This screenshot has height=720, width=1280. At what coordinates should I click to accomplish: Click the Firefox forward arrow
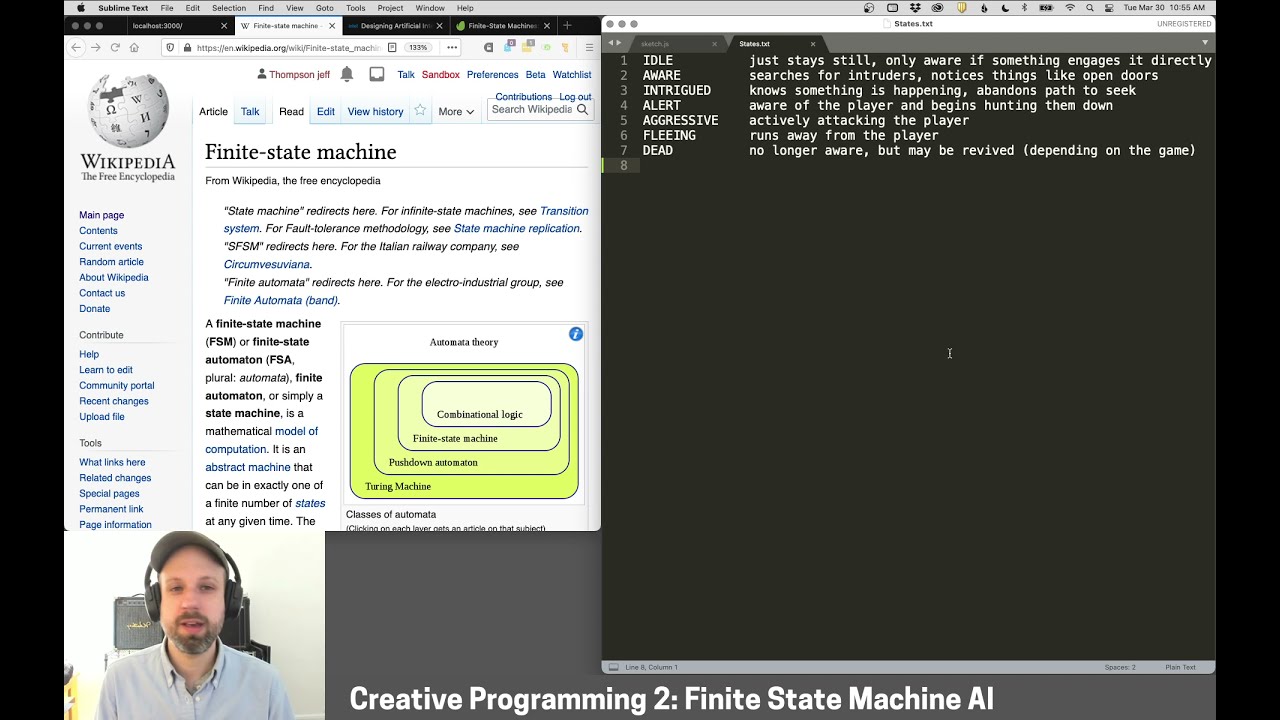tap(95, 47)
